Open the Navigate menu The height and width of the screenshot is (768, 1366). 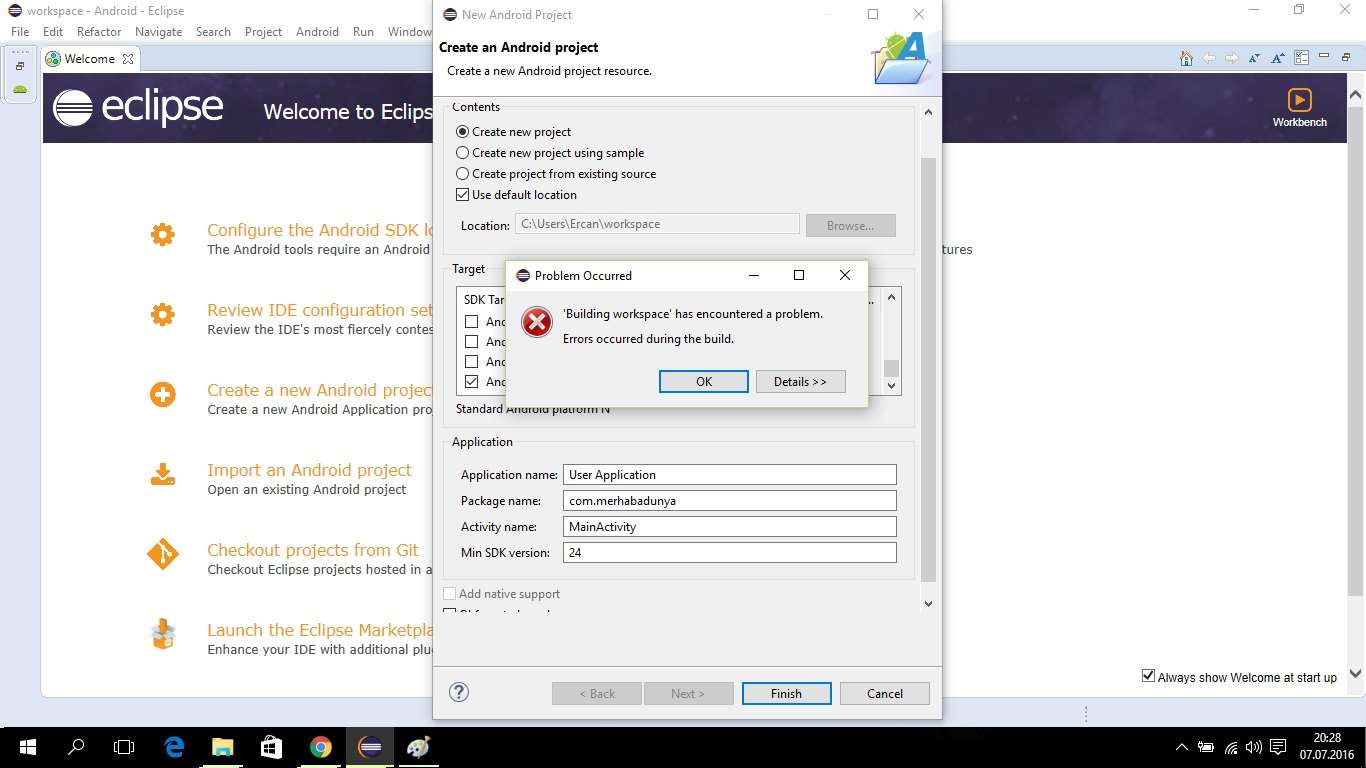[158, 32]
